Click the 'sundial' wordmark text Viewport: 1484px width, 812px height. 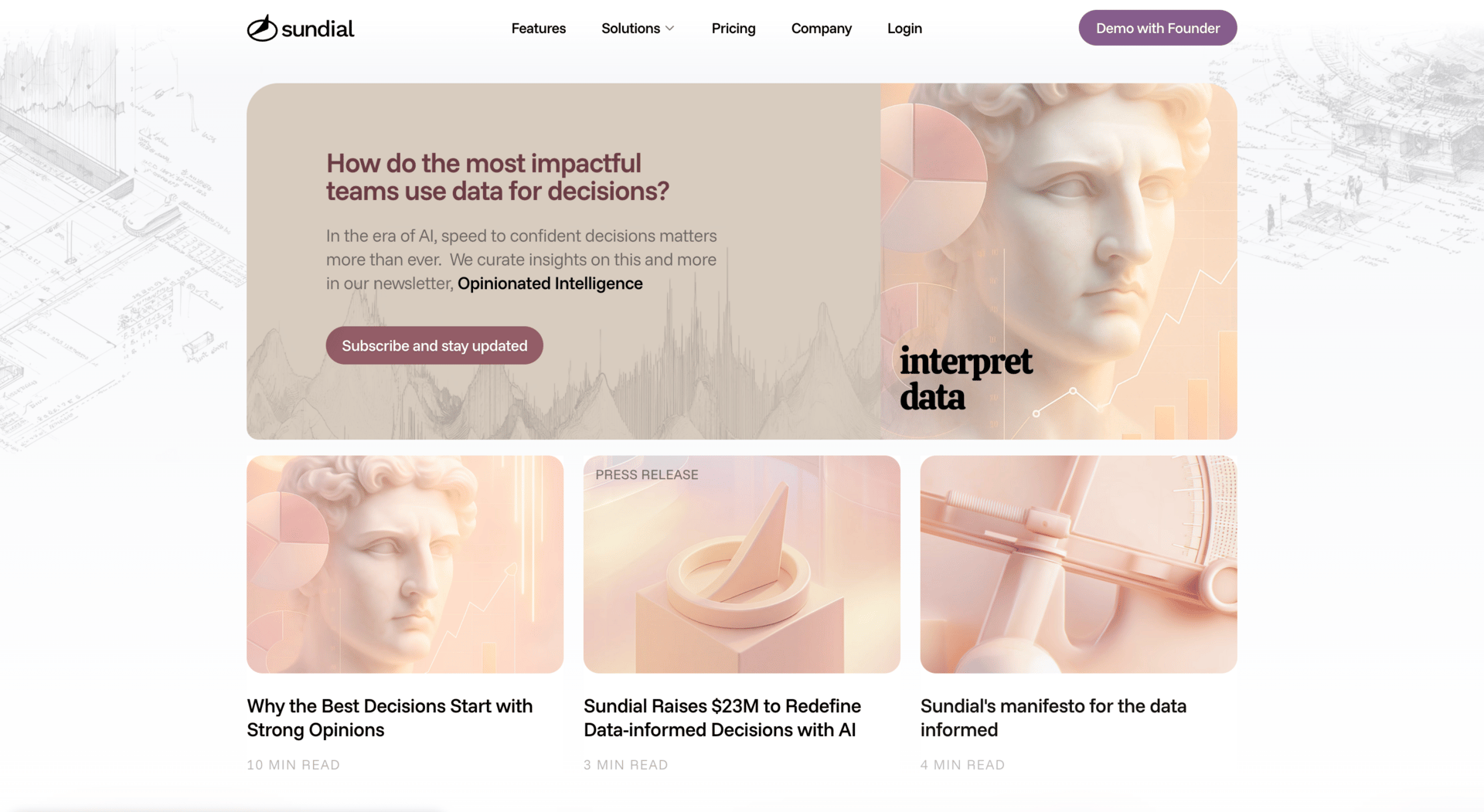(318, 29)
